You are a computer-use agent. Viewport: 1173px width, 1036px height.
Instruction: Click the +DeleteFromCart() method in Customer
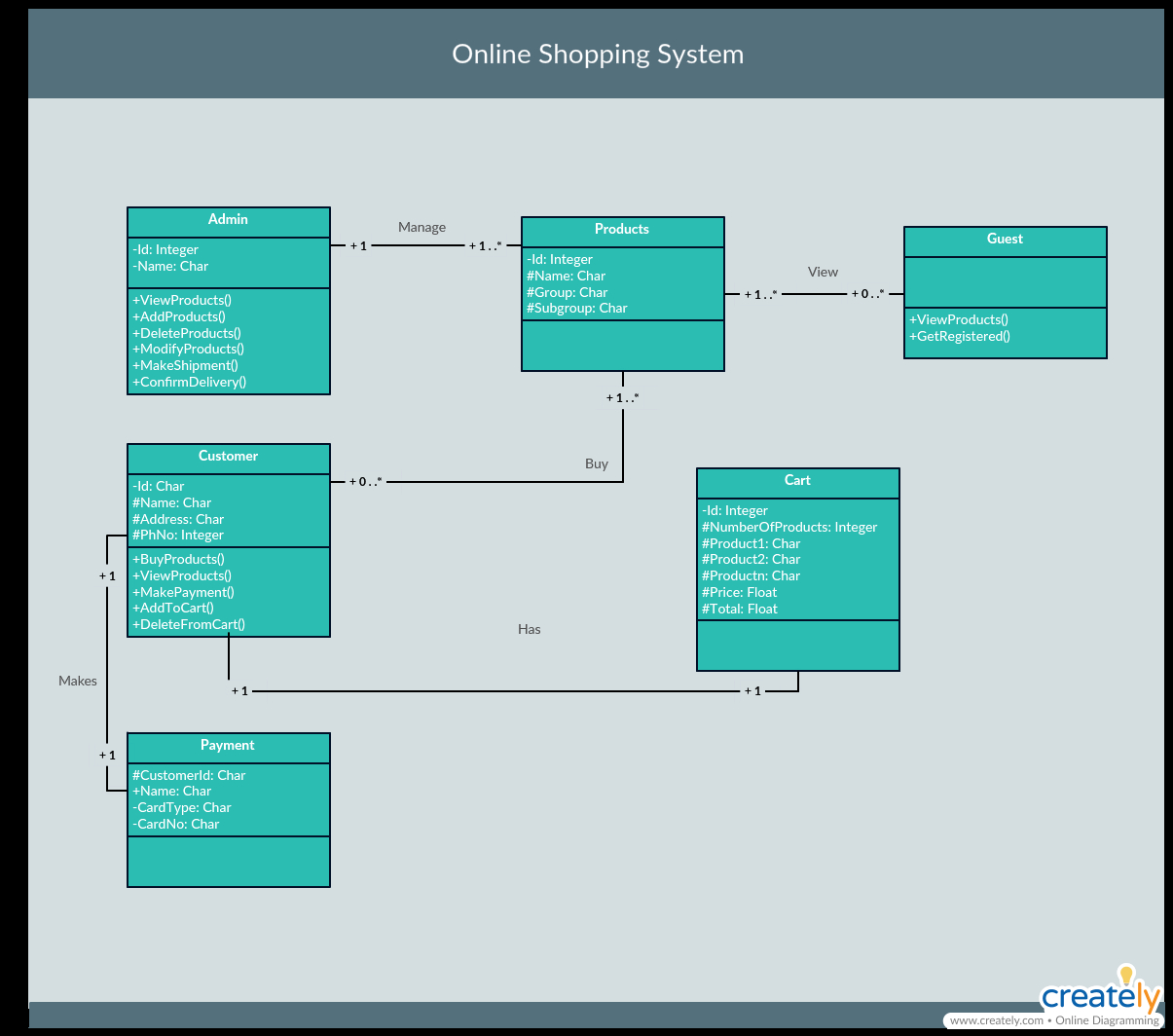(x=189, y=624)
